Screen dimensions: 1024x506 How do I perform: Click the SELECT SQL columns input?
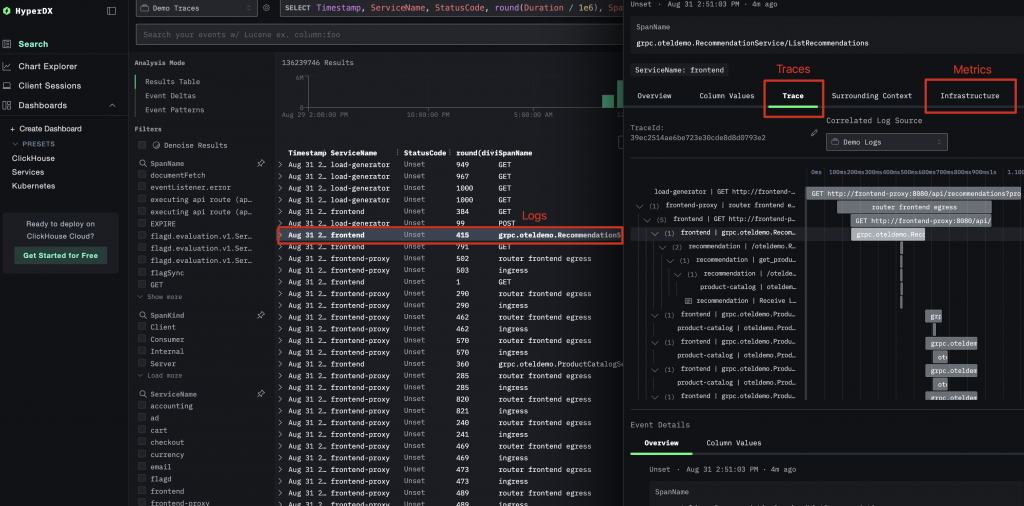(451, 8)
